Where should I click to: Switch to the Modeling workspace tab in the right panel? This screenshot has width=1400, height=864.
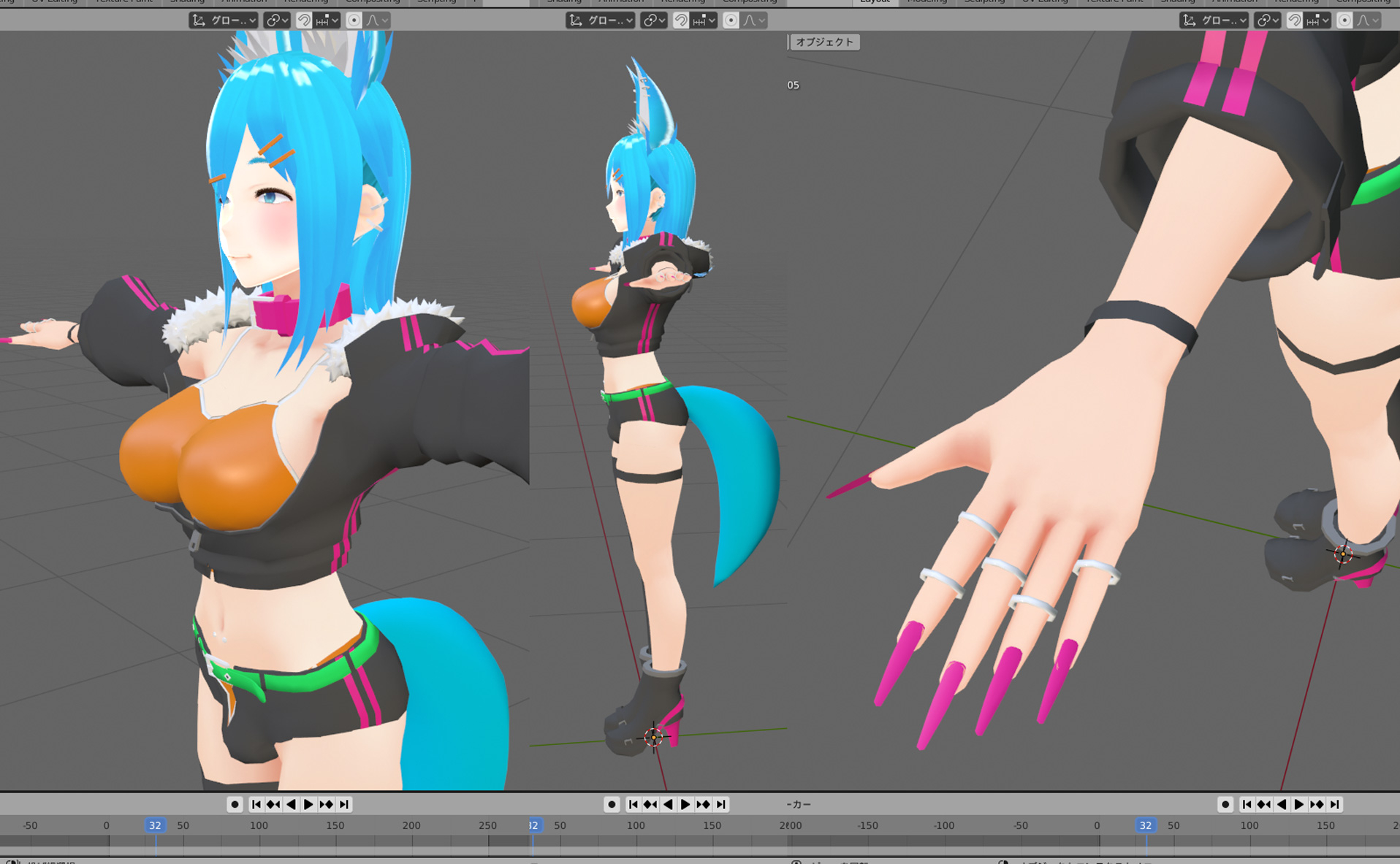click(x=927, y=1)
